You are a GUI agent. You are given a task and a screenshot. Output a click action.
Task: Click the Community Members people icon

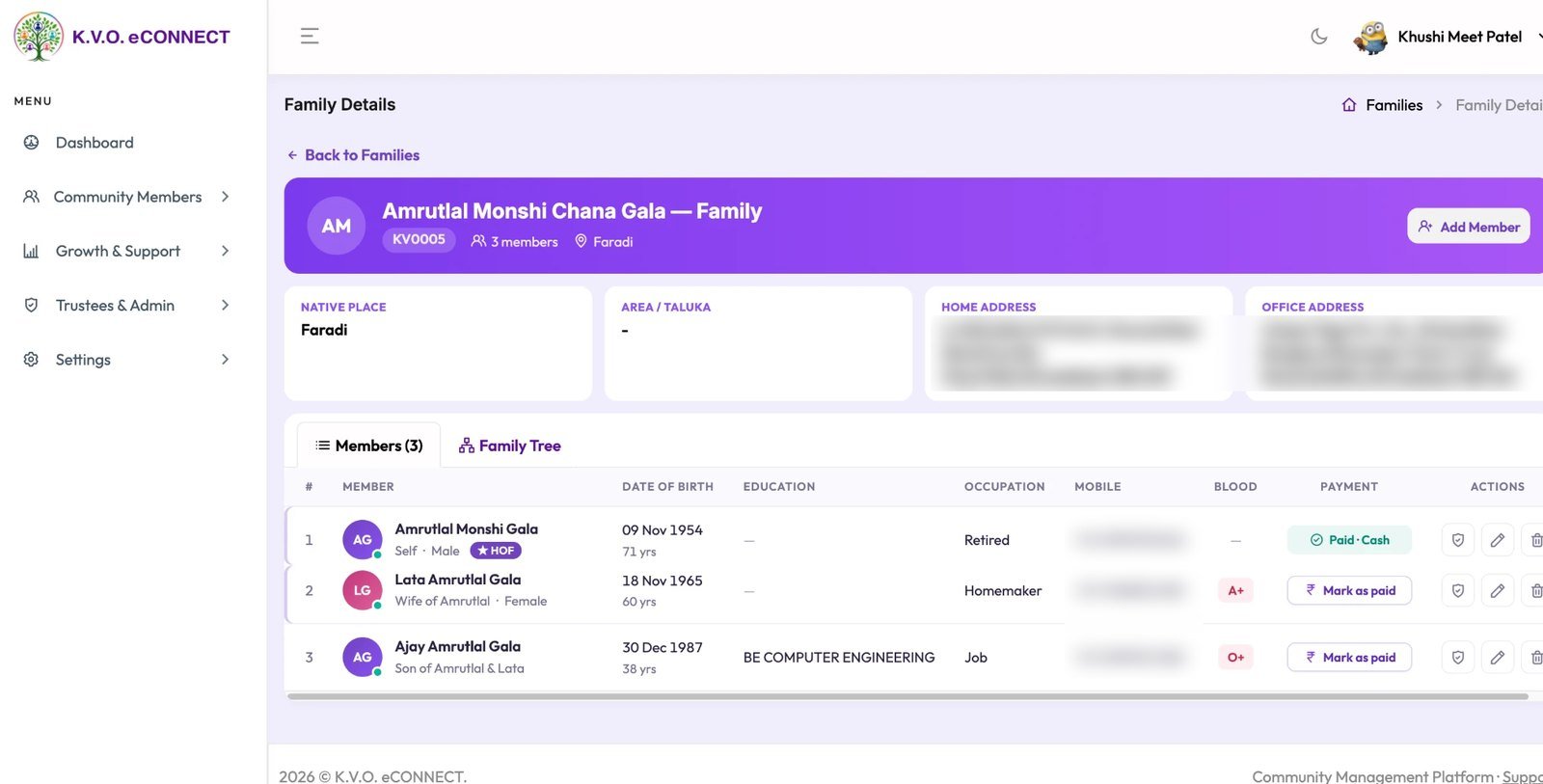pos(31,197)
